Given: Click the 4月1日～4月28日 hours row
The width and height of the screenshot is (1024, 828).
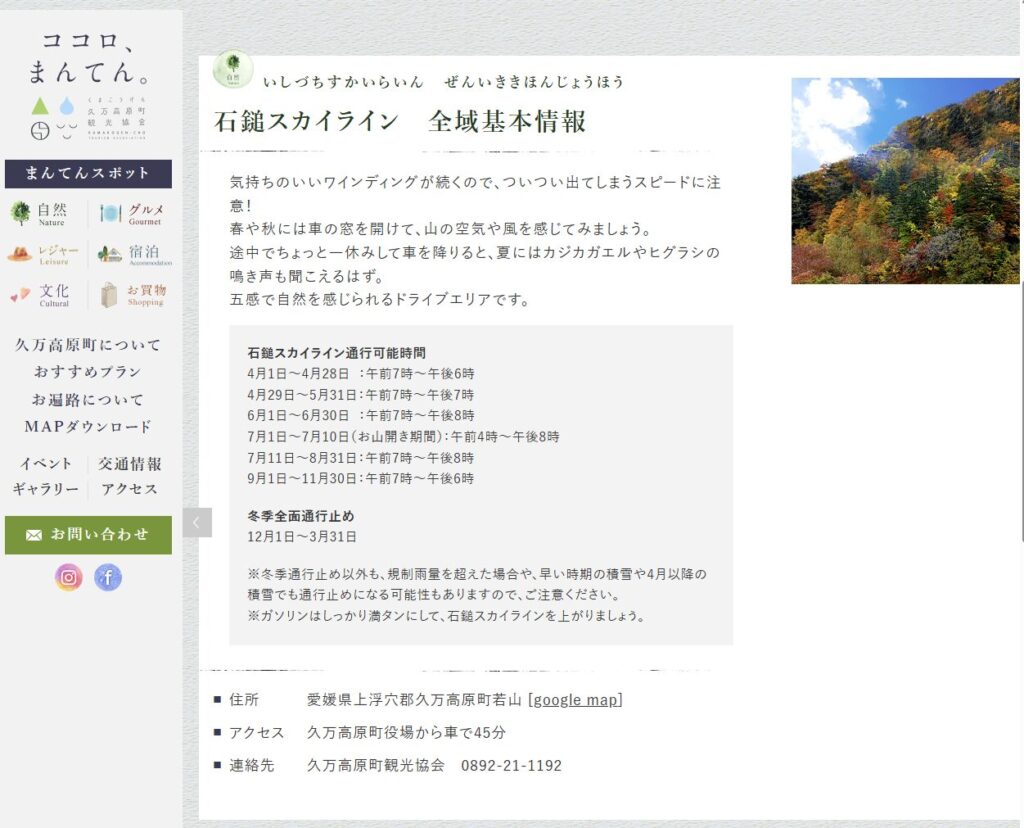Looking at the screenshot, I should pos(360,374).
